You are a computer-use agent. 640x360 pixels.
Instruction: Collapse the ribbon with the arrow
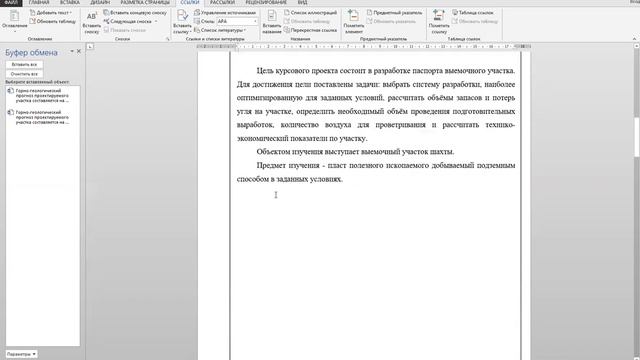634,39
